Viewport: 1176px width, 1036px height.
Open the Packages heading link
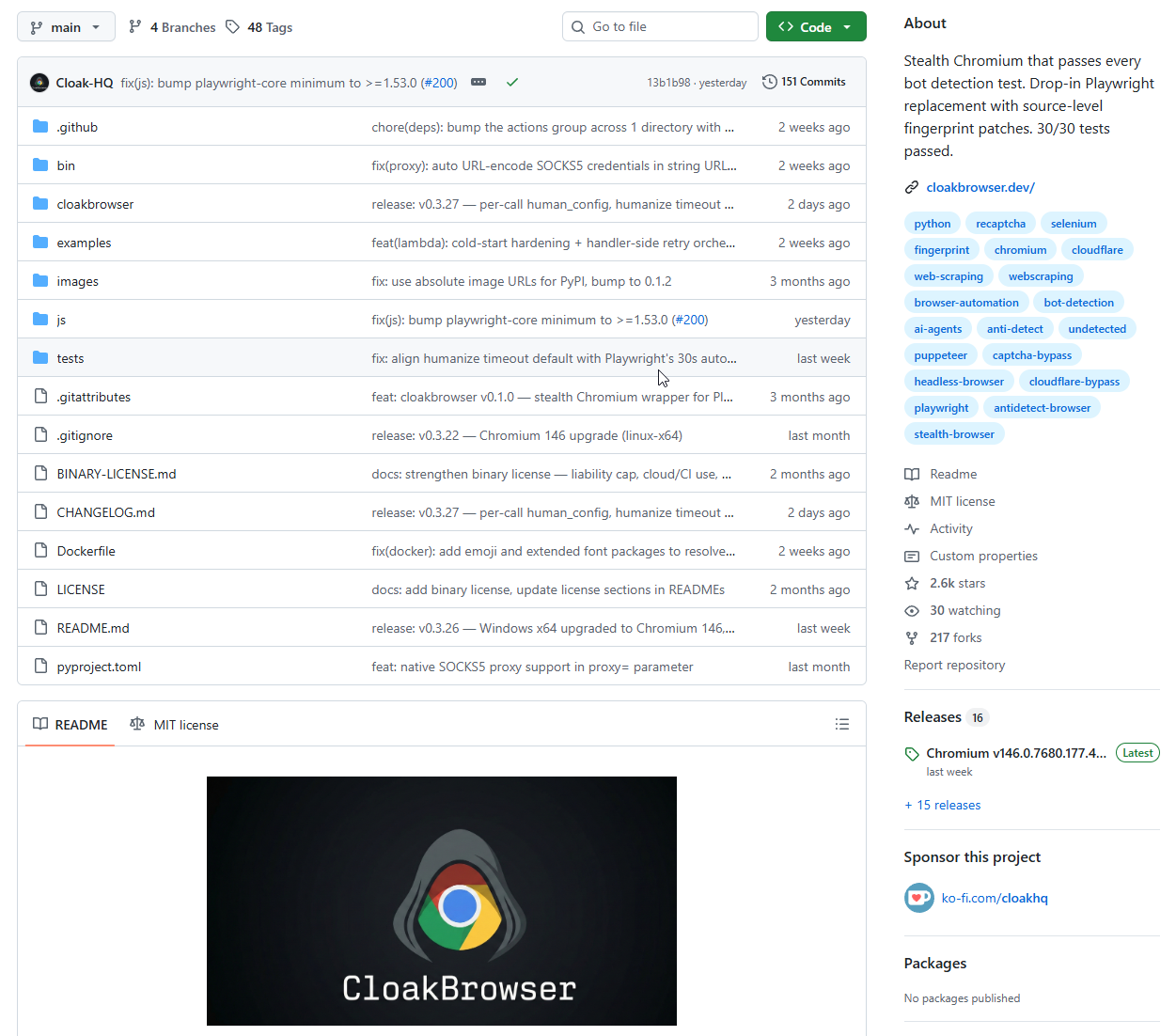coord(935,963)
